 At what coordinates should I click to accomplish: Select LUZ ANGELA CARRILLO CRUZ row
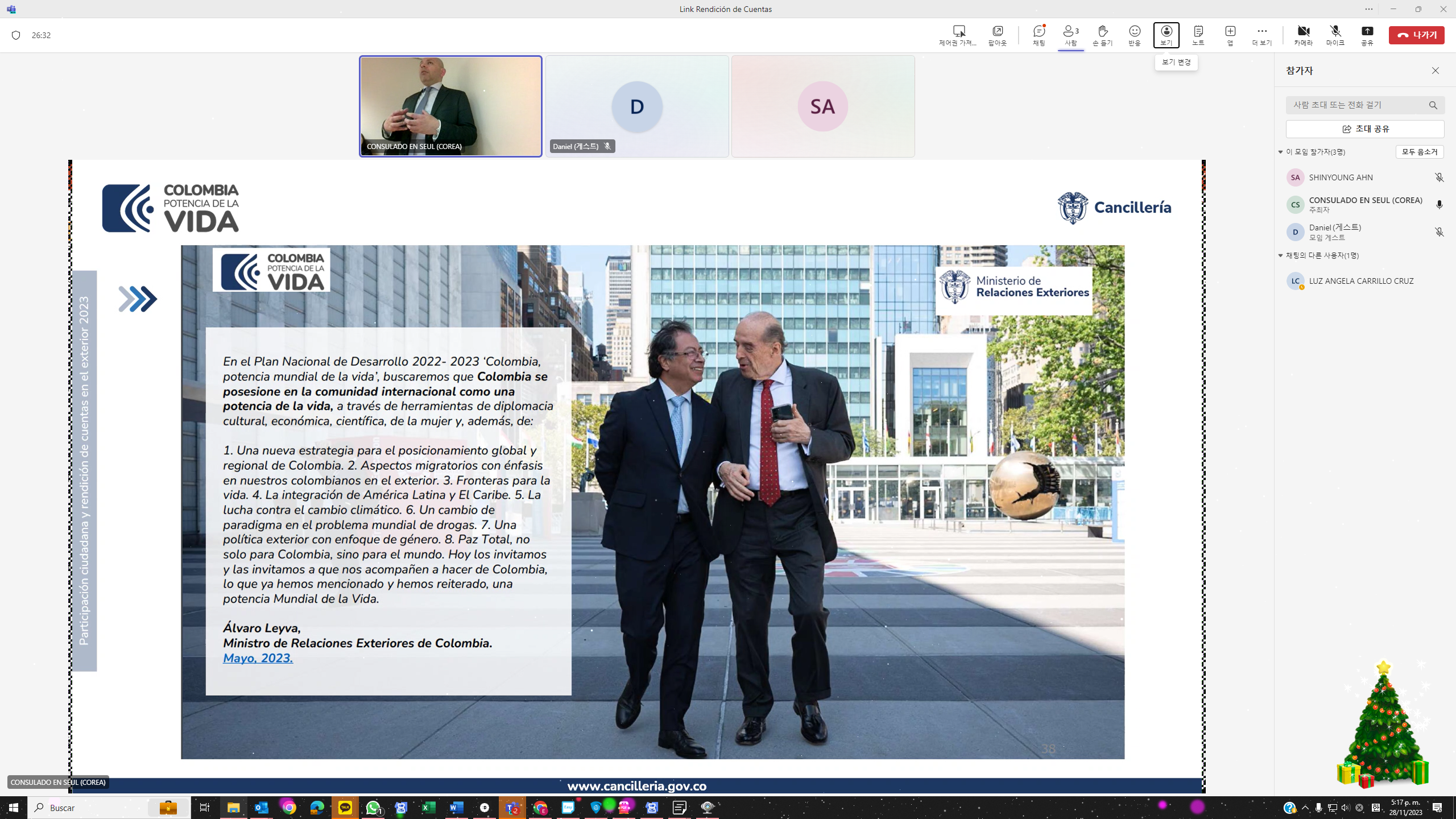1365,281
